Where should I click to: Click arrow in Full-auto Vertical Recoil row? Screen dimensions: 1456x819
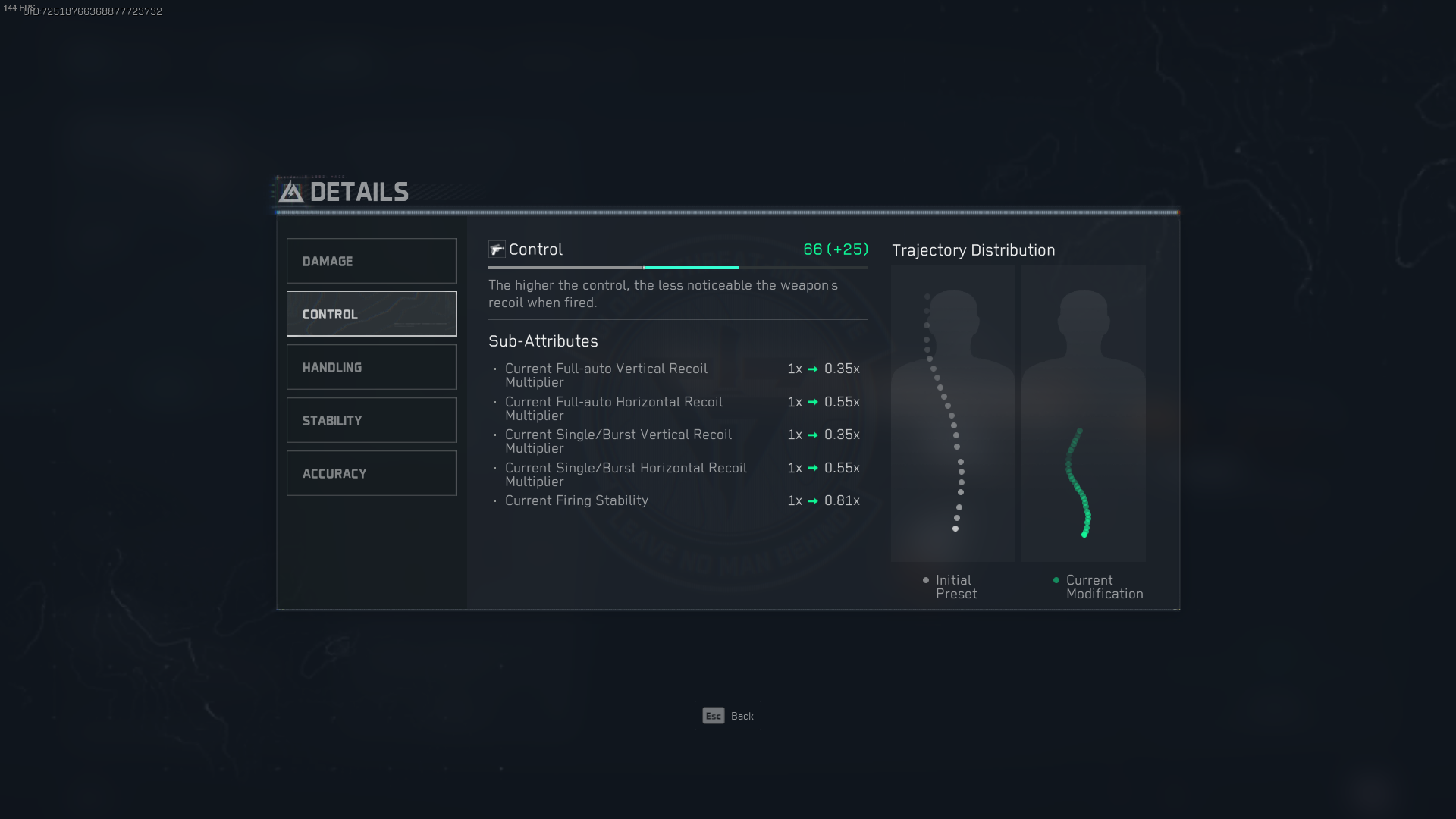pos(812,369)
